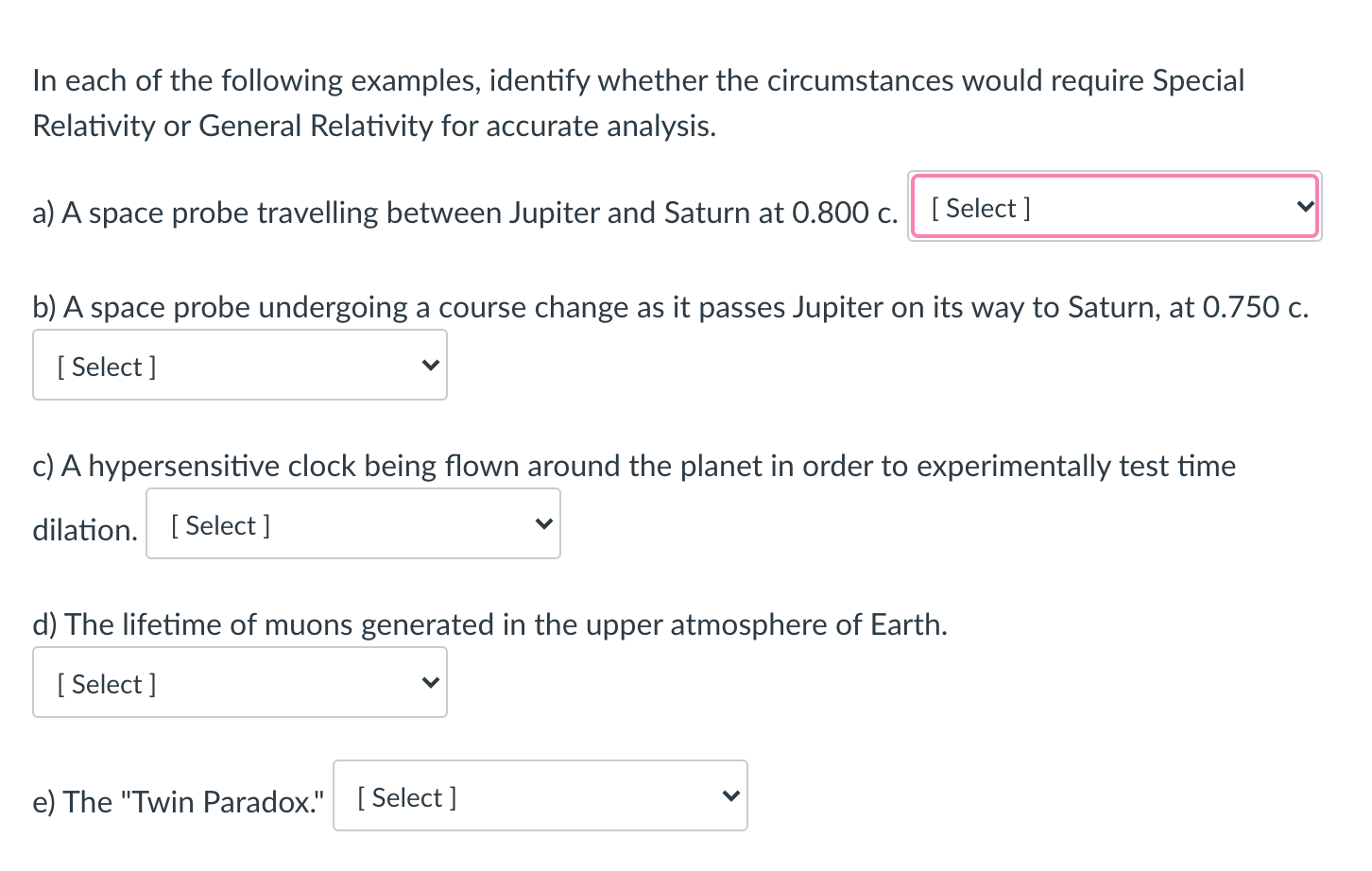This screenshot has width=1372, height=871.
Task: Open the Select dropdown for the Twin Paradox question
Action: pos(540,794)
